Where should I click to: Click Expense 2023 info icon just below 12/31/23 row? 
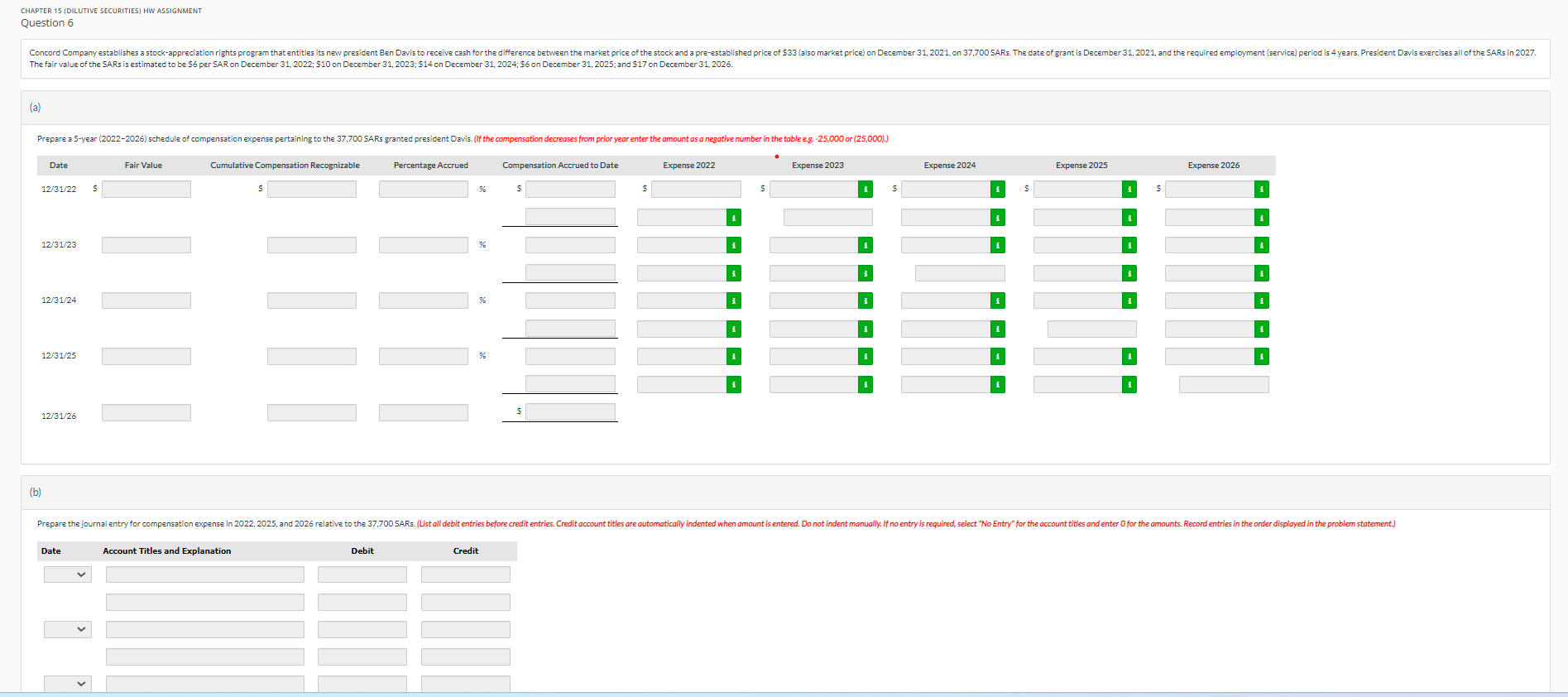click(866, 273)
